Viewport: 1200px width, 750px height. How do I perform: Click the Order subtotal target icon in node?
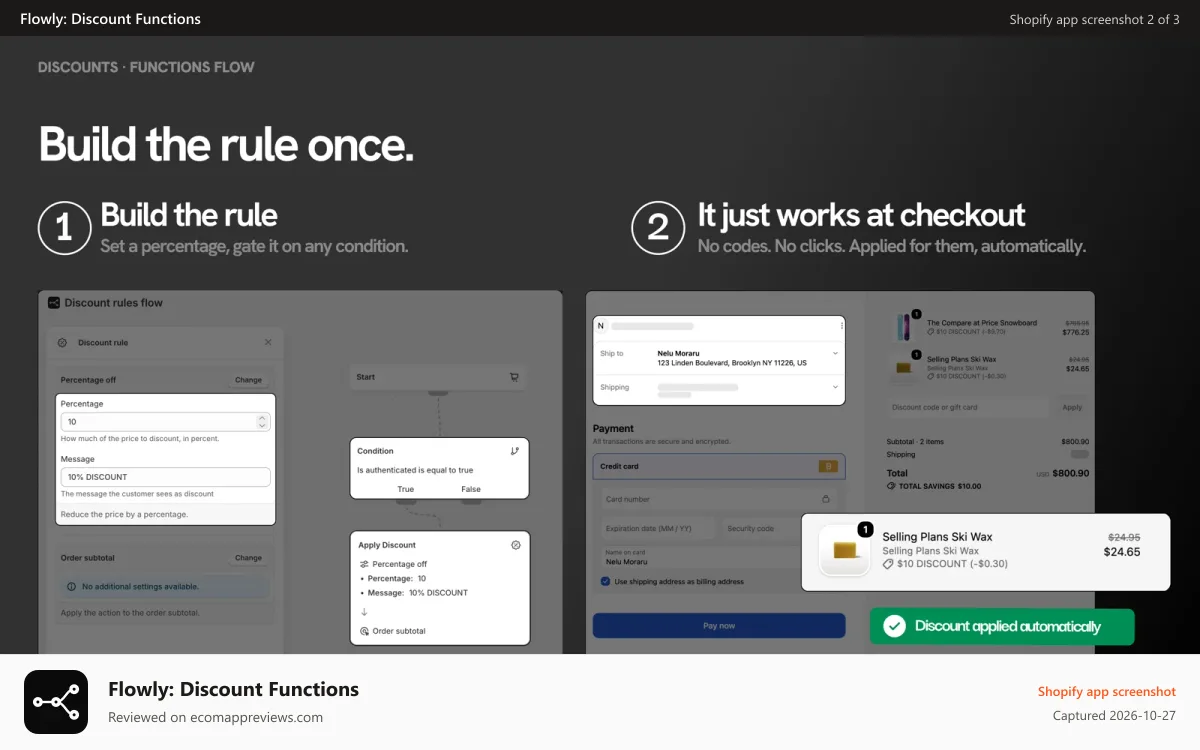click(x=364, y=631)
